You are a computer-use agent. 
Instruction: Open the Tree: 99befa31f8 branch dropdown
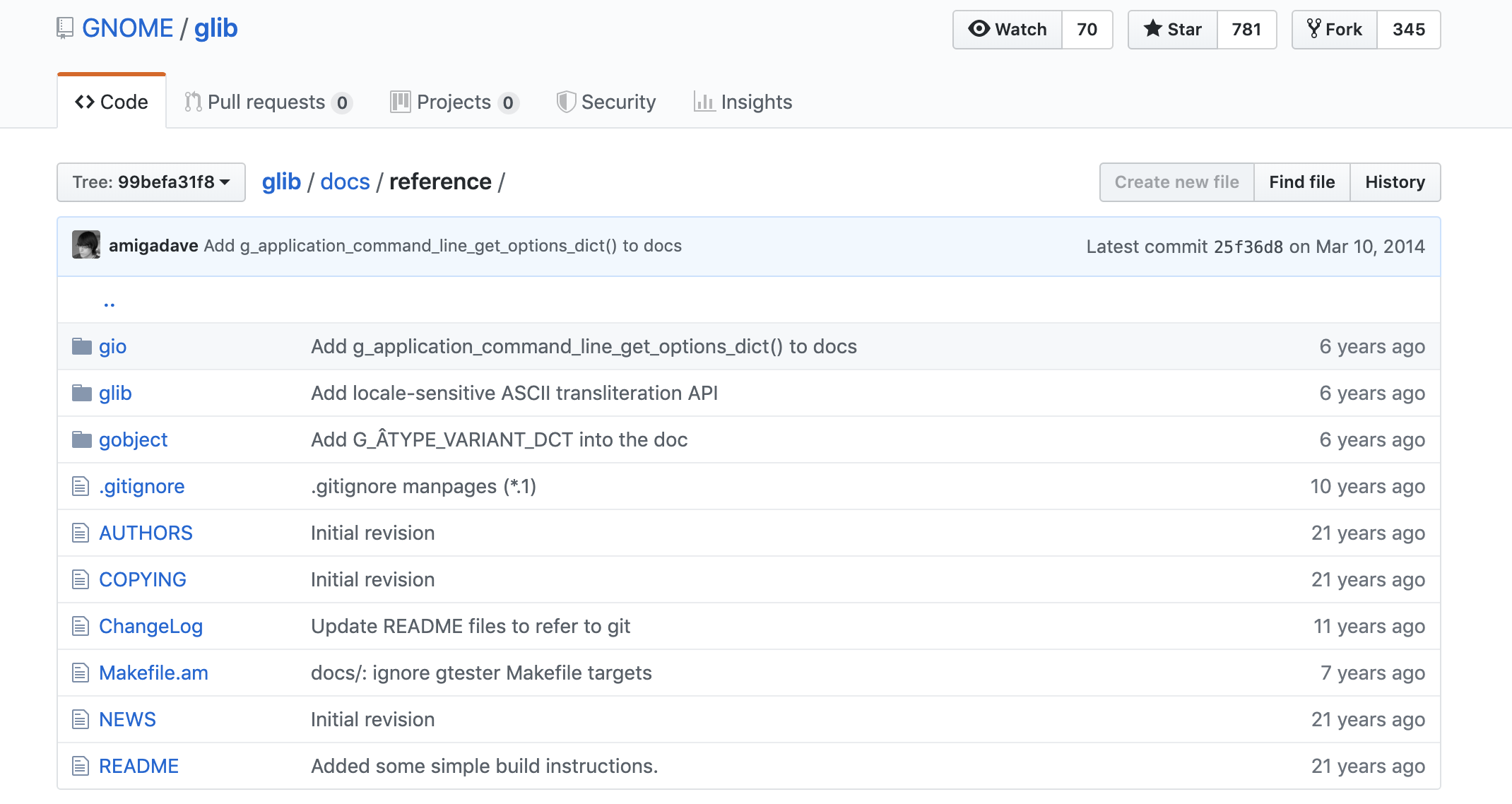tap(151, 182)
